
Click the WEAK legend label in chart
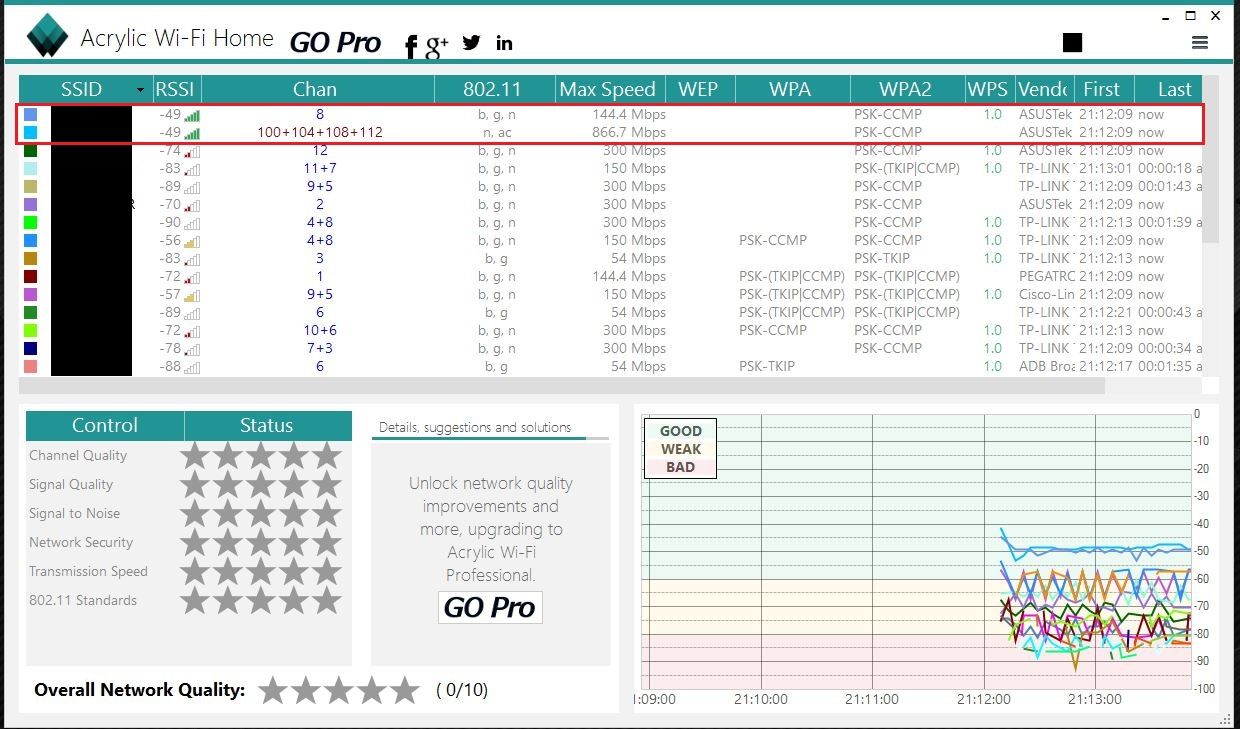pyautogui.click(x=681, y=449)
